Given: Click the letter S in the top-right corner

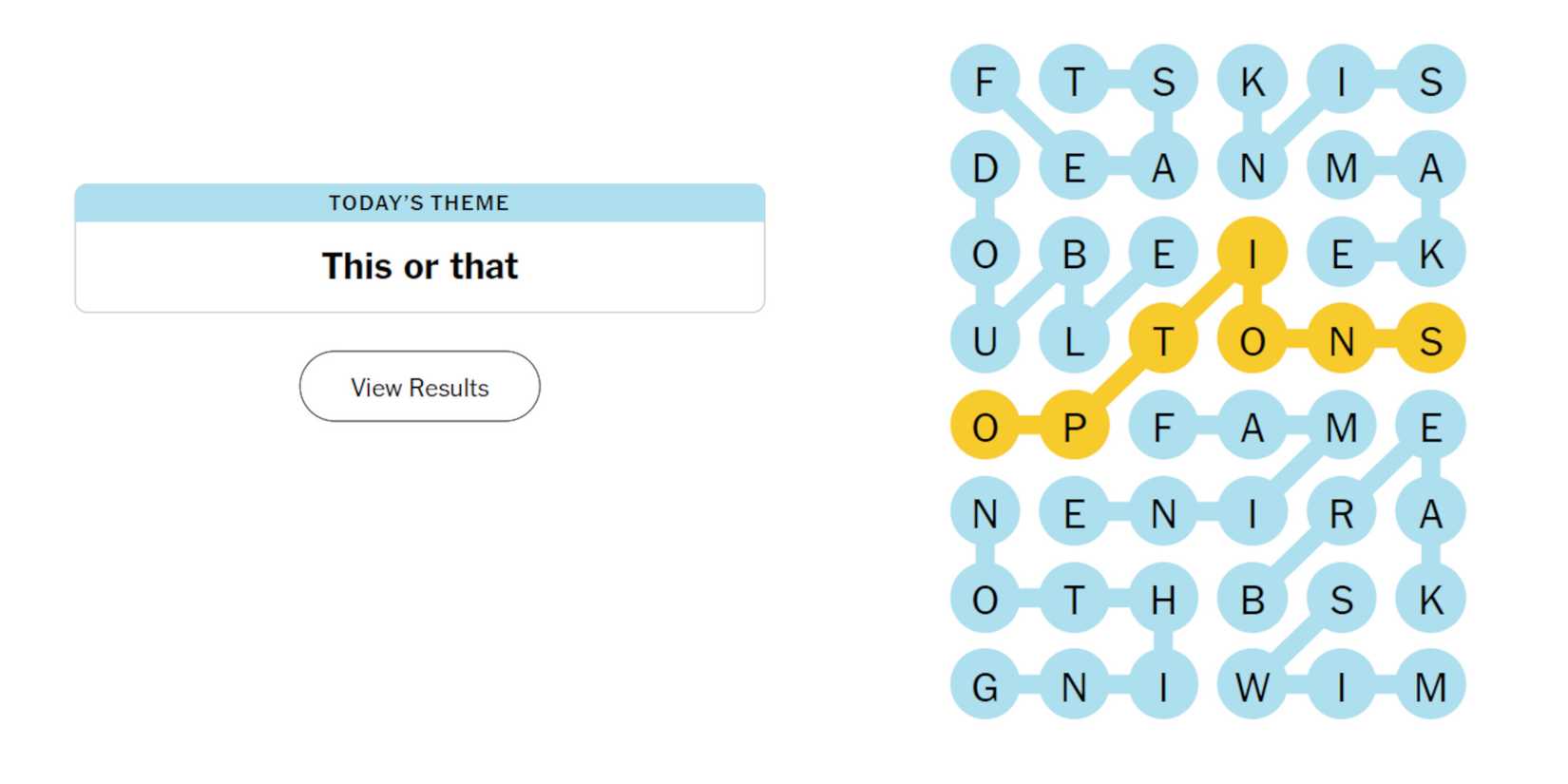Looking at the screenshot, I should point(1432,81).
